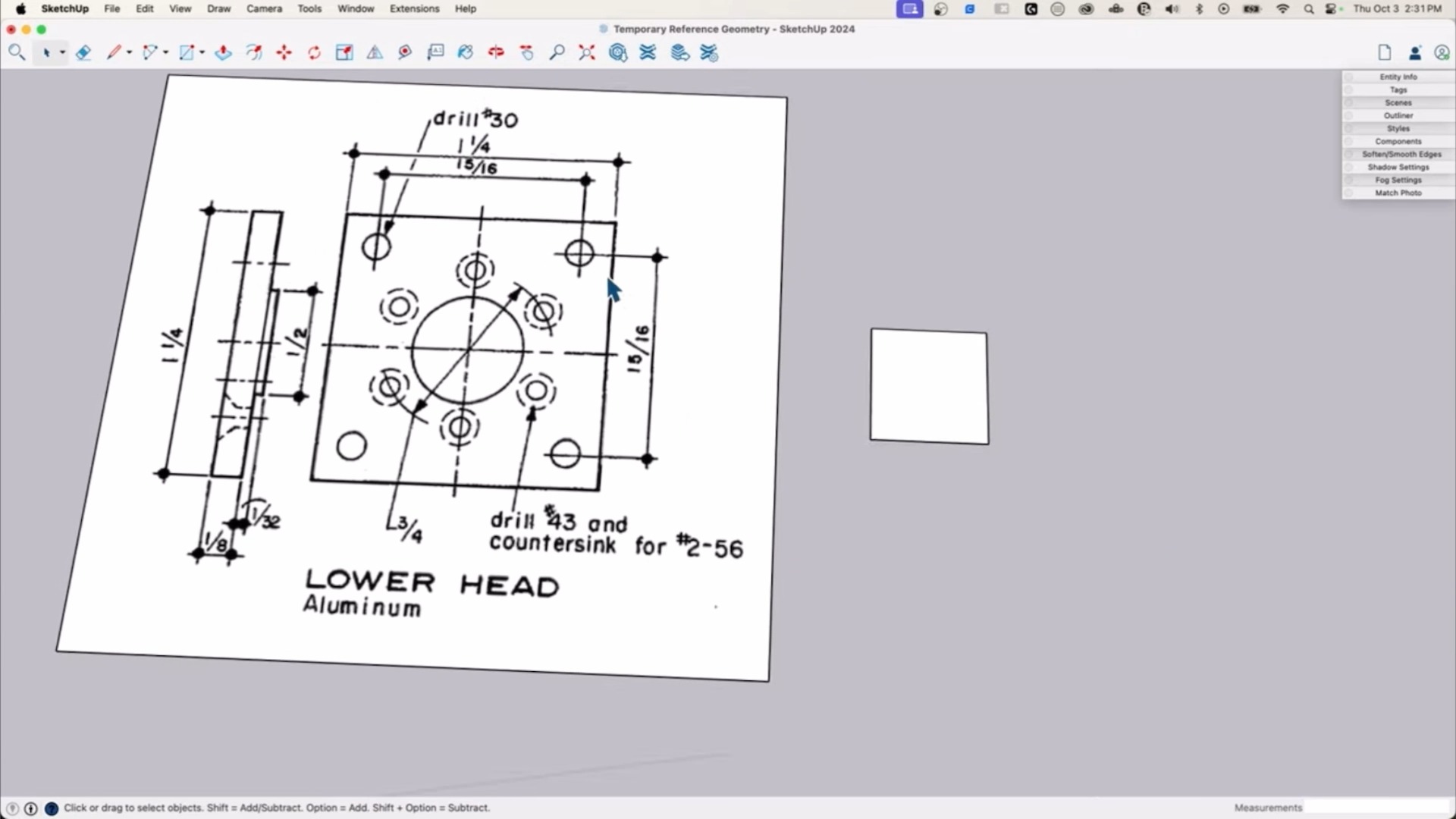This screenshot has width=1456, height=819.
Task: Select the Paint Bucket tool
Action: [466, 52]
